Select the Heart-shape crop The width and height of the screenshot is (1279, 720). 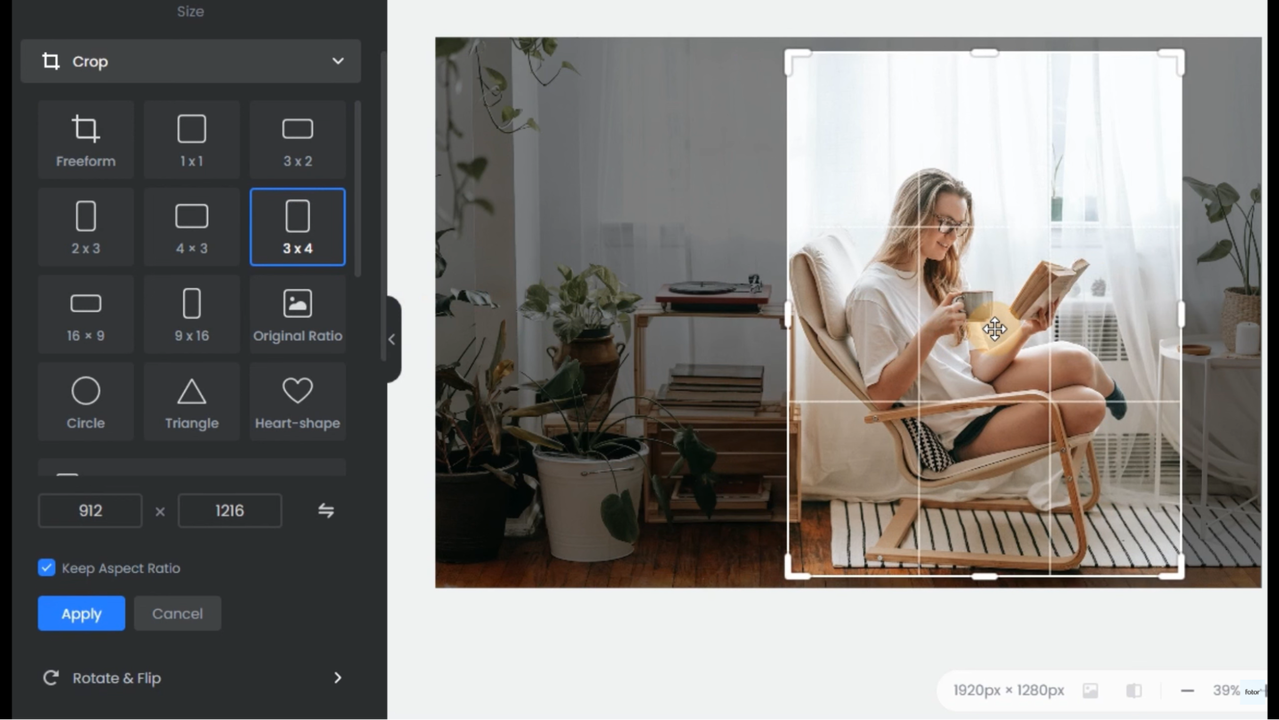pyautogui.click(x=298, y=402)
